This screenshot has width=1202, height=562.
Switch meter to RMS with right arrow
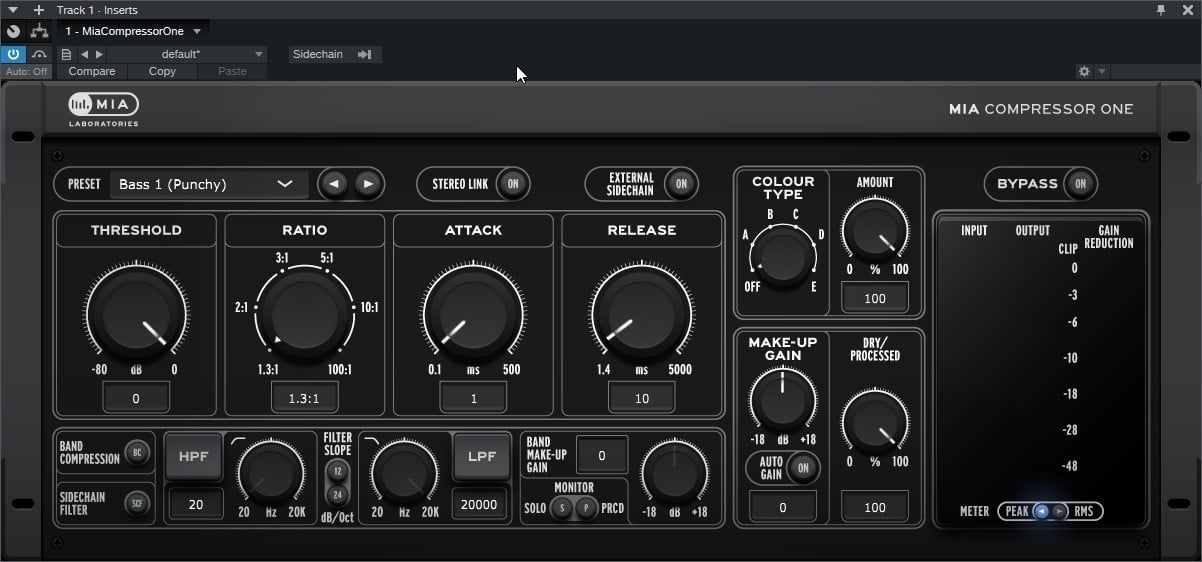click(1060, 511)
